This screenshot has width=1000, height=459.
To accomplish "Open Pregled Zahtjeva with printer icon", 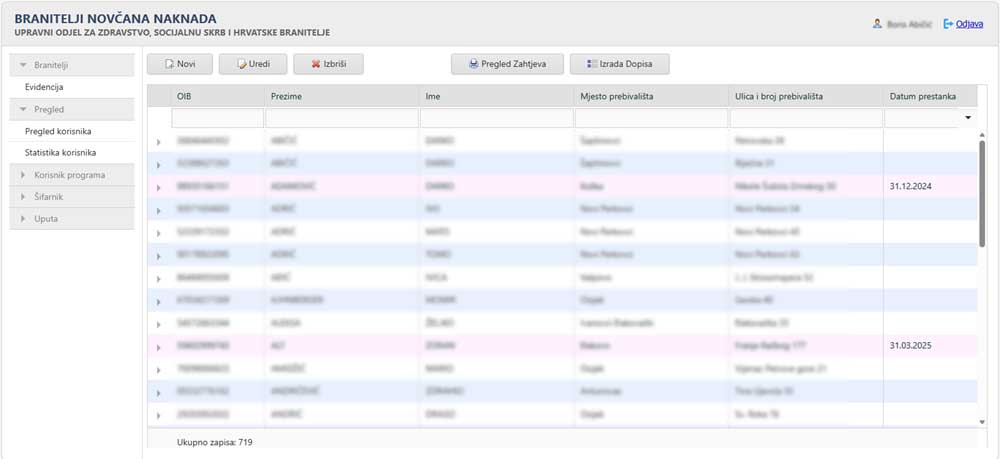I will click(507, 64).
